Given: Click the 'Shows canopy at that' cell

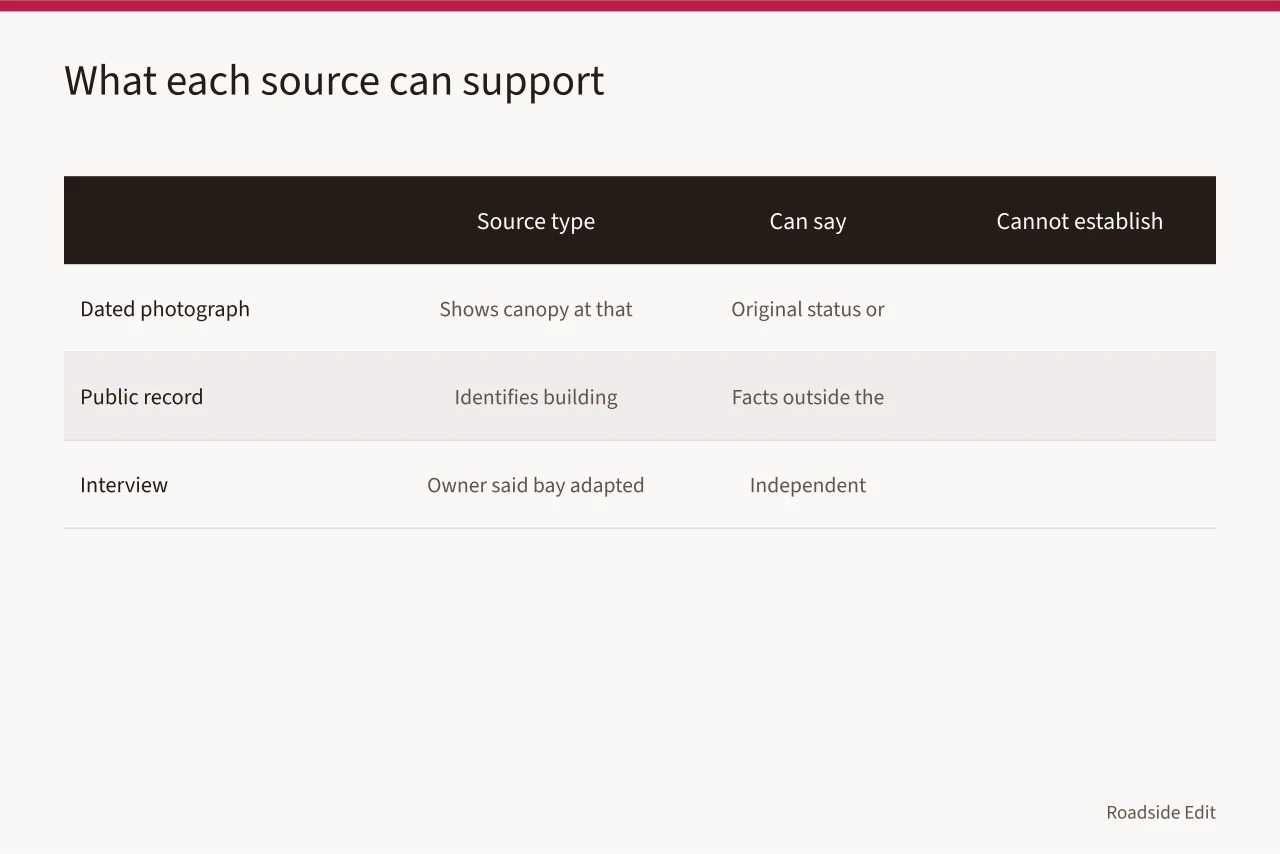Looking at the screenshot, I should pos(536,309).
